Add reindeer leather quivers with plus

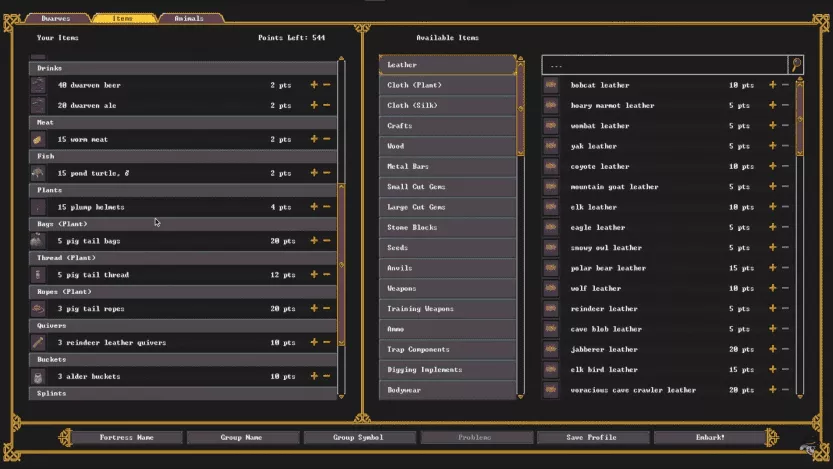[x=314, y=342]
